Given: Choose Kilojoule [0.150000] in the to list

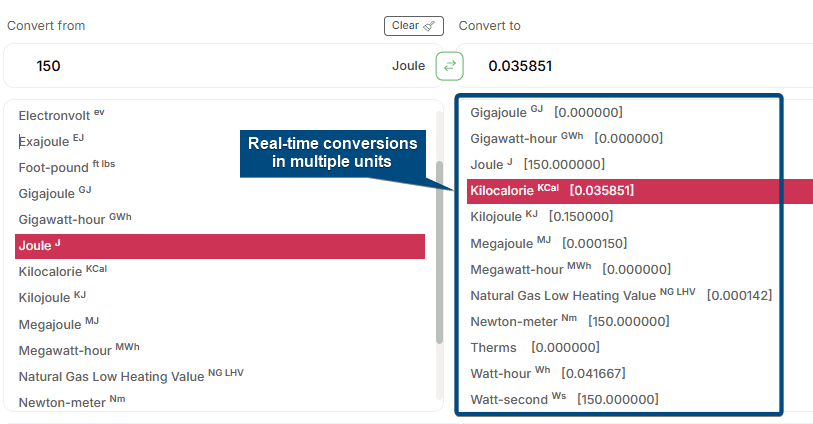Looking at the screenshot, I should tap(542, 216).
